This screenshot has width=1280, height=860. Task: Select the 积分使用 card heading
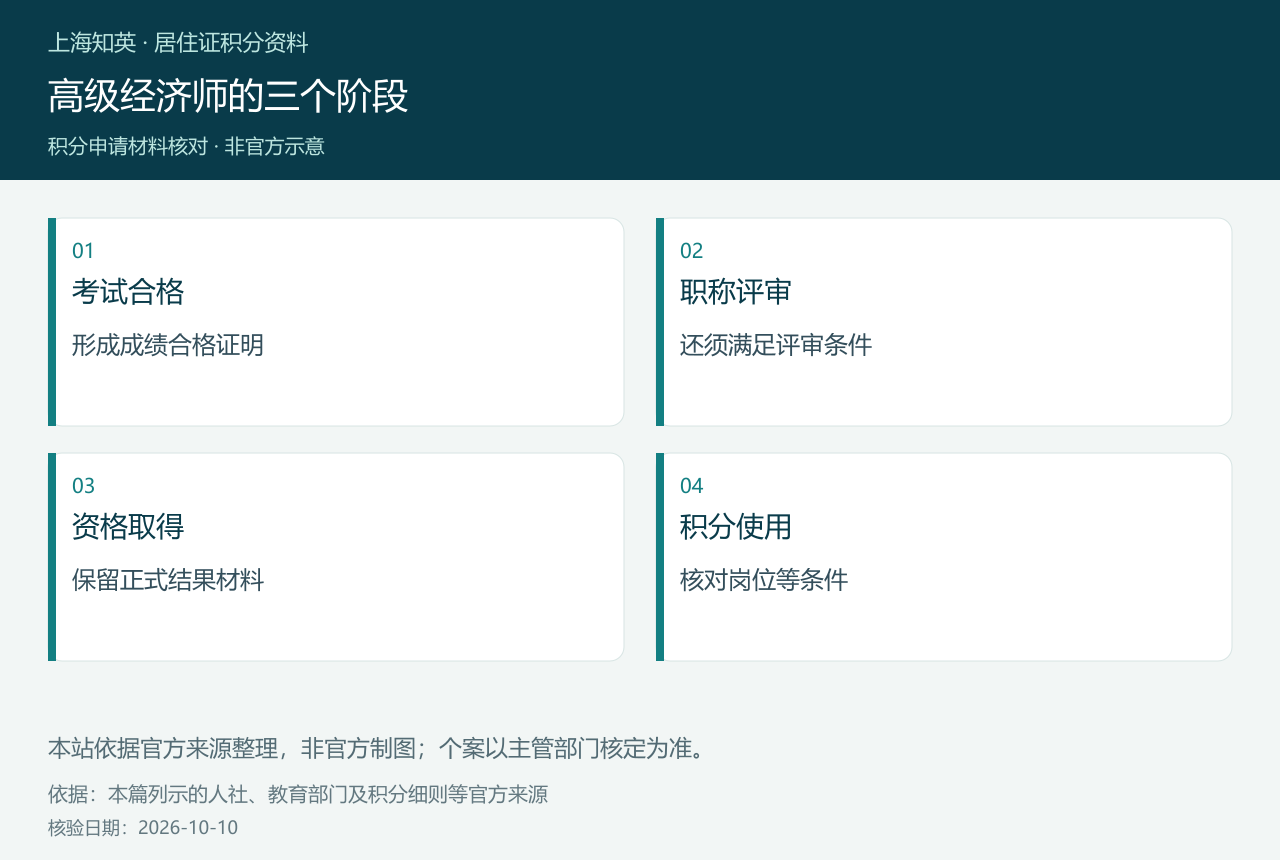click(736, 527)
